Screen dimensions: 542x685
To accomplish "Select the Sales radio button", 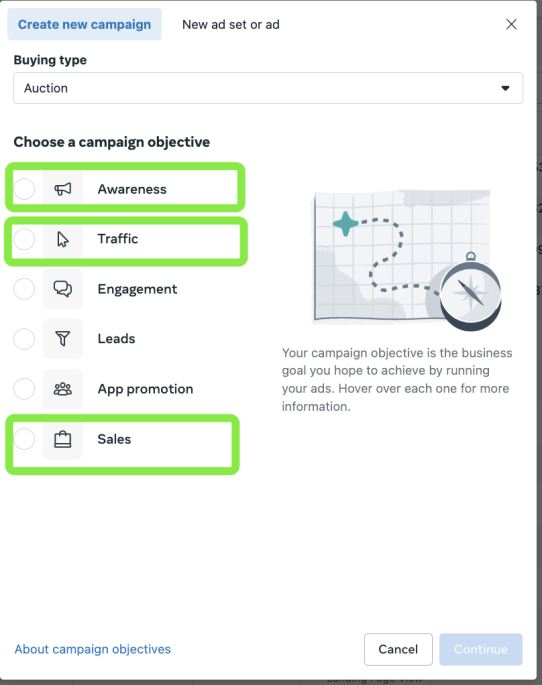I will coord(24,439).
